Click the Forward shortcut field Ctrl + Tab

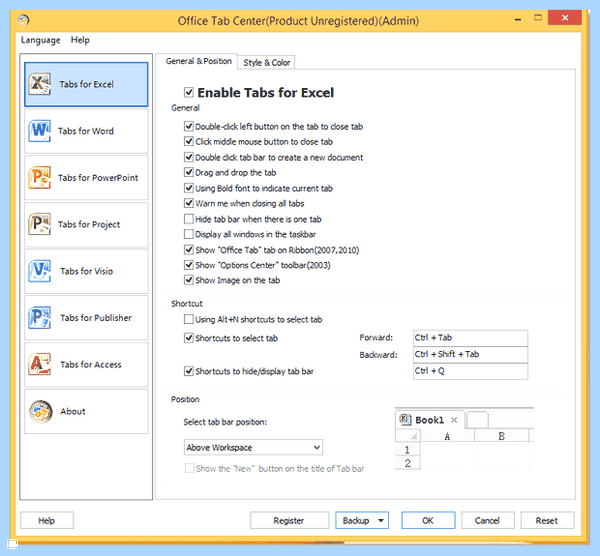[x=470, y=338]
